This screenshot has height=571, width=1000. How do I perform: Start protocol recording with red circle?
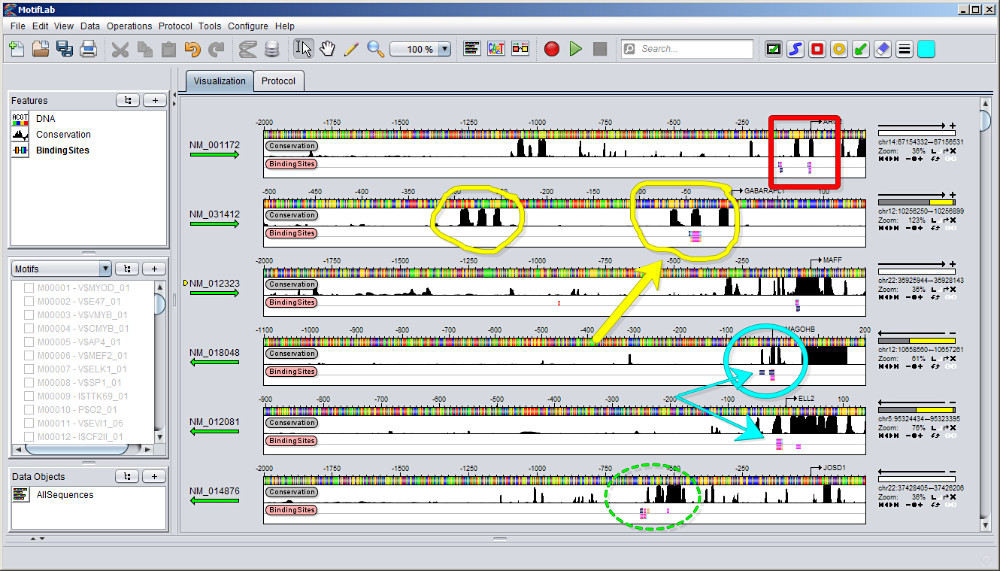(x=552, y=49)
